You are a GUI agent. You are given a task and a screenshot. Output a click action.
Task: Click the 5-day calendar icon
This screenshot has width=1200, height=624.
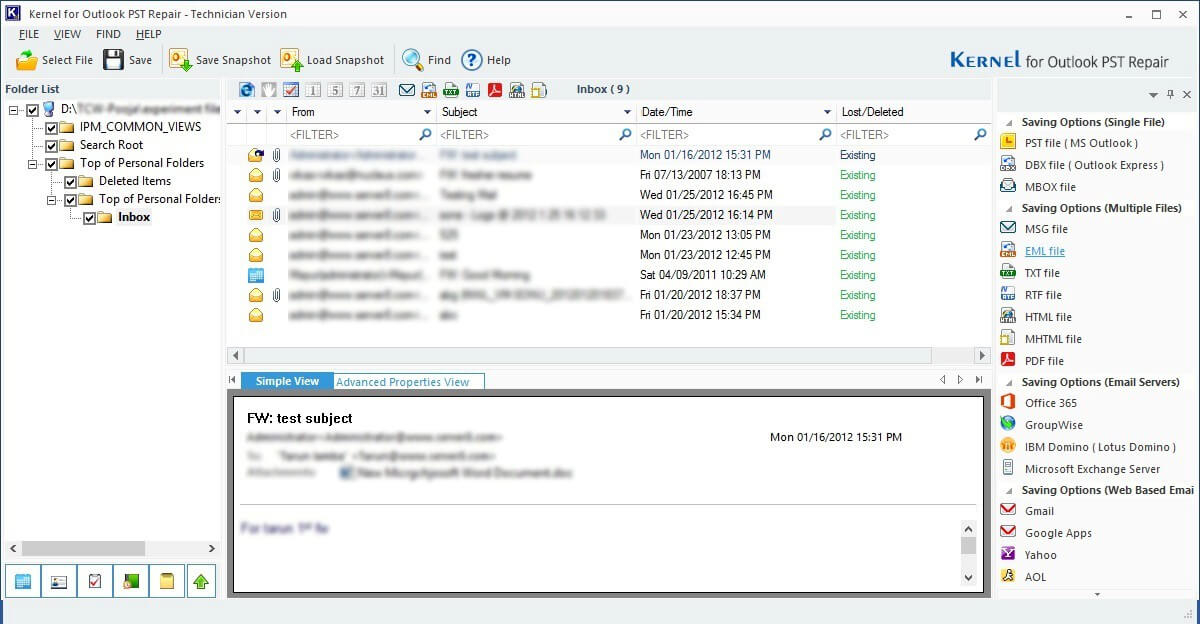point(335,90)
